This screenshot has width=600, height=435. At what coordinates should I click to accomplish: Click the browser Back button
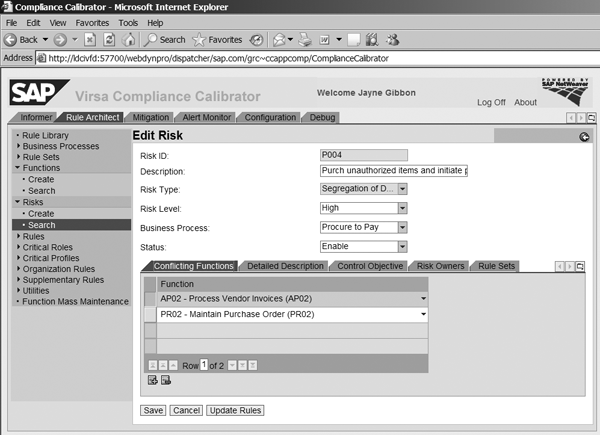(x=21, y=39)
